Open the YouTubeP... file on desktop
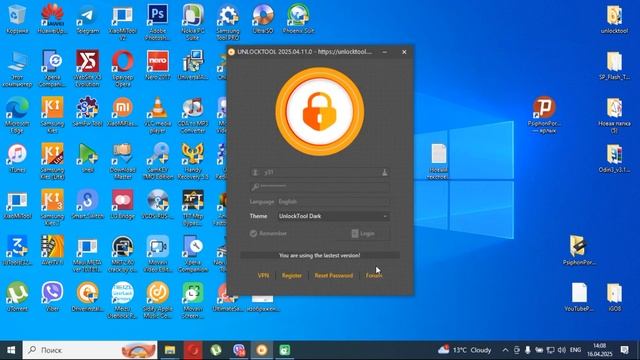This screenshot has width=640, height=360. 579,297
